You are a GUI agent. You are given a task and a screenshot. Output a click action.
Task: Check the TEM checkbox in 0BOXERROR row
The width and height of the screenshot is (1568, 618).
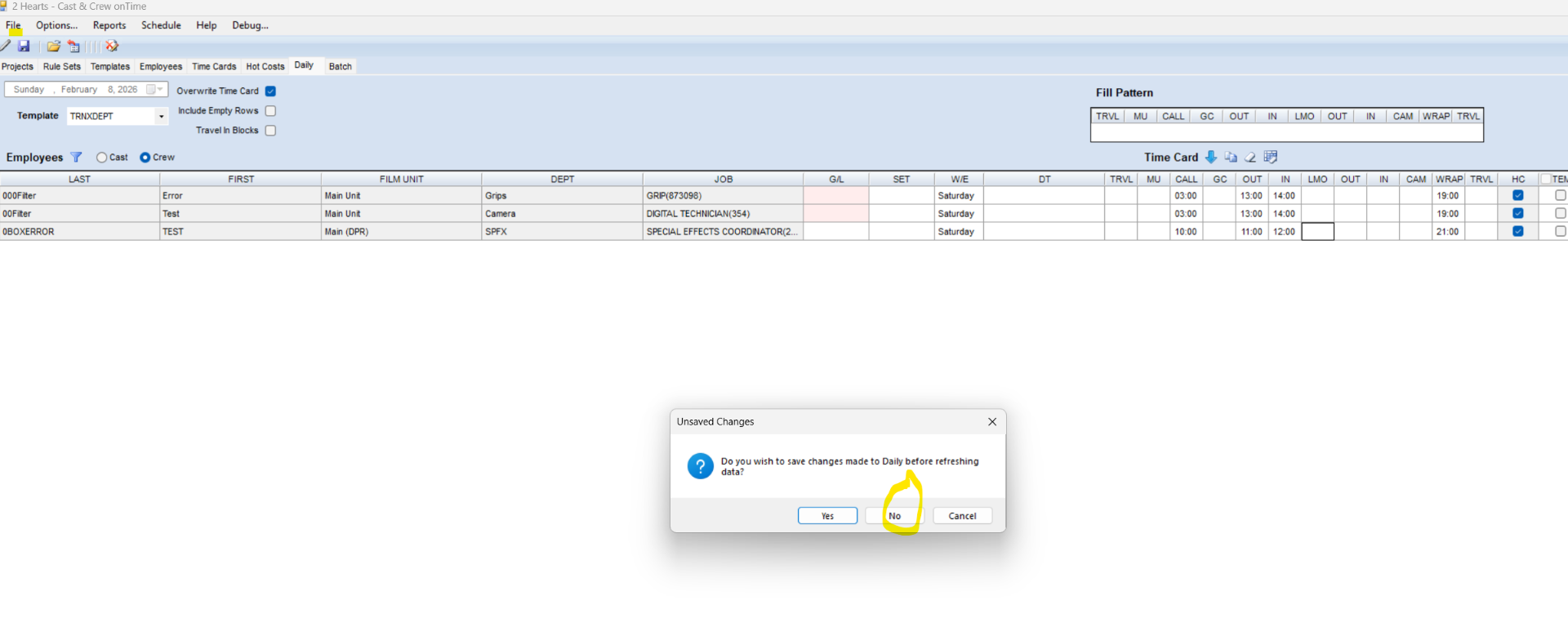tap(1561, 232)
